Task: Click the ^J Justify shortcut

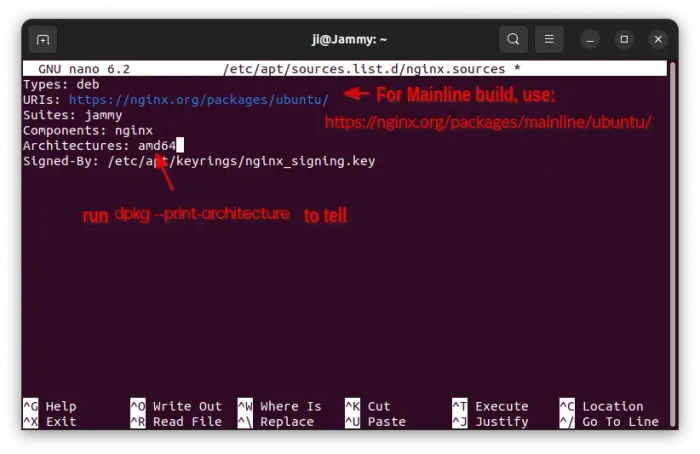Action: click(x=490, y=422)
